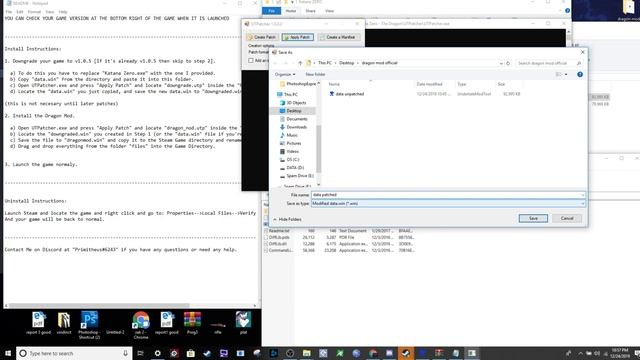This screenshot has height=360, width=640.
Task: Click the Create Patch button in UTPatcher
Action: [x=262, y=37]
